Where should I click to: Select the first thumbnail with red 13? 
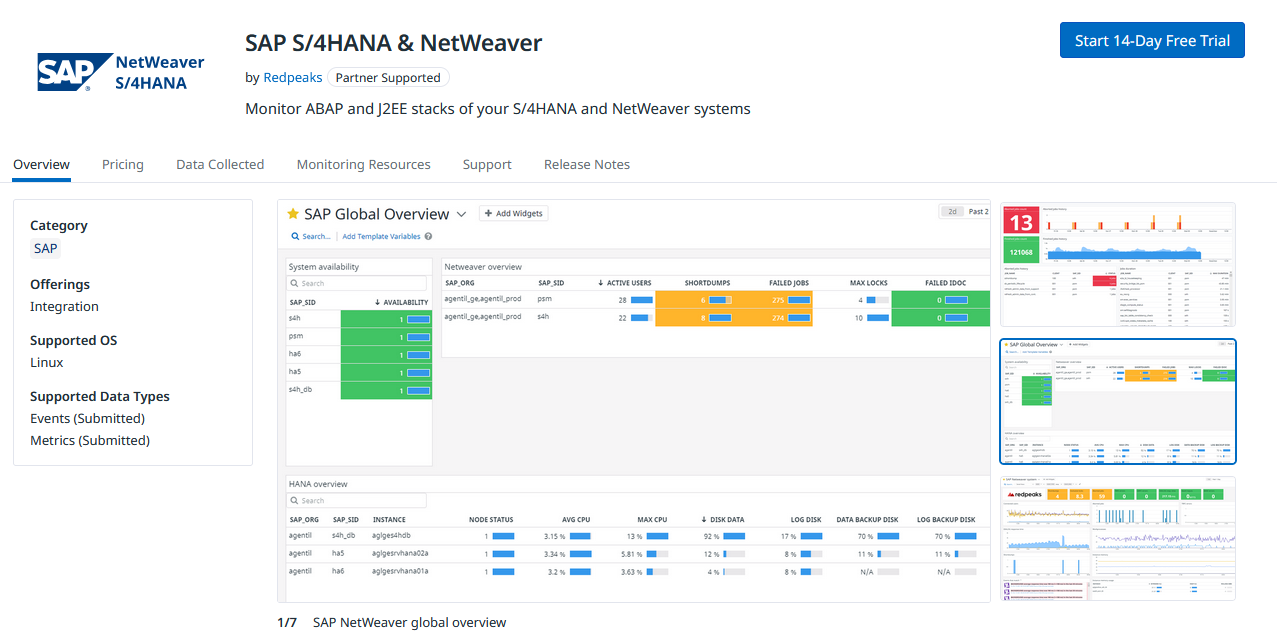1118,264
